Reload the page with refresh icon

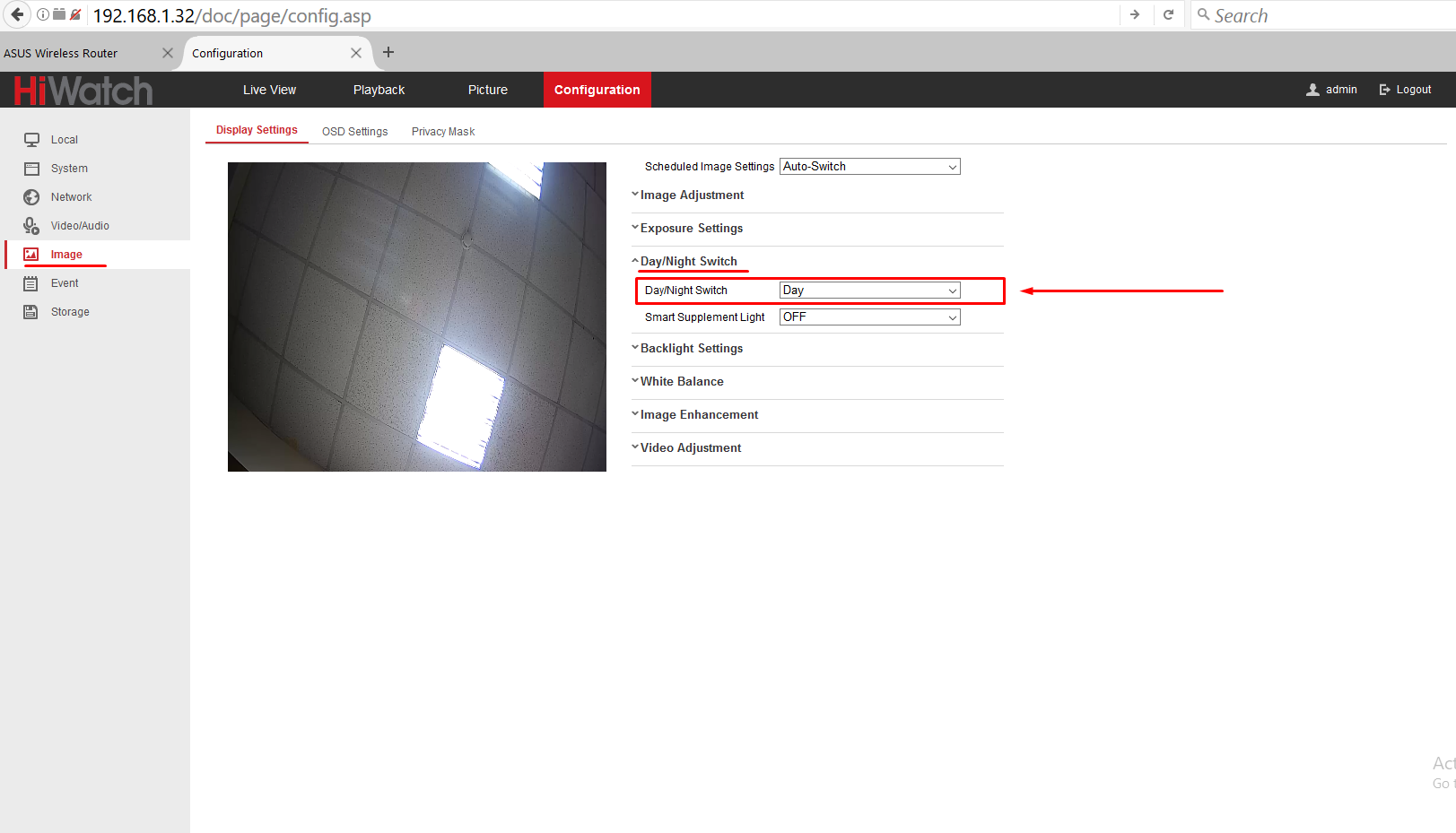tap(1168, 14)
